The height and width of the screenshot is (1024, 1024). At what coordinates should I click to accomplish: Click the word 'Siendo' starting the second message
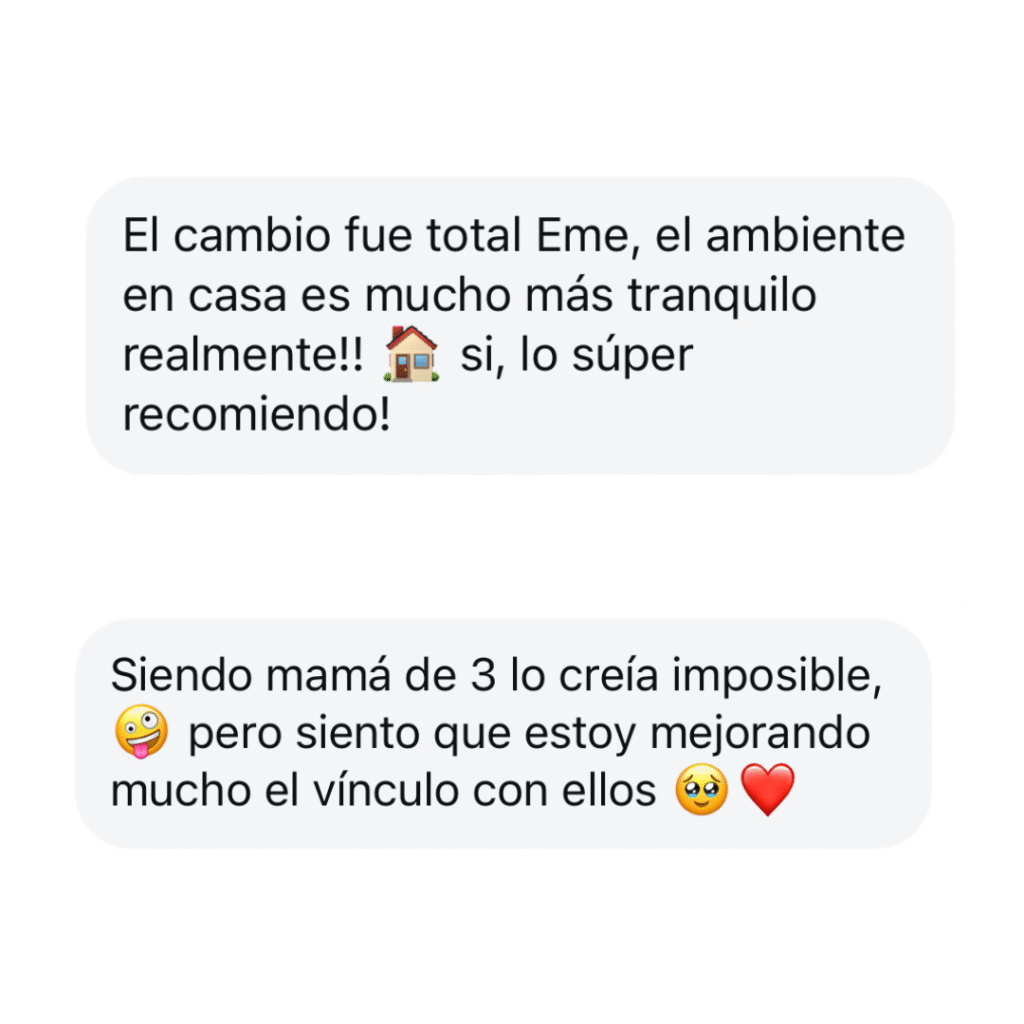point(181,675)
